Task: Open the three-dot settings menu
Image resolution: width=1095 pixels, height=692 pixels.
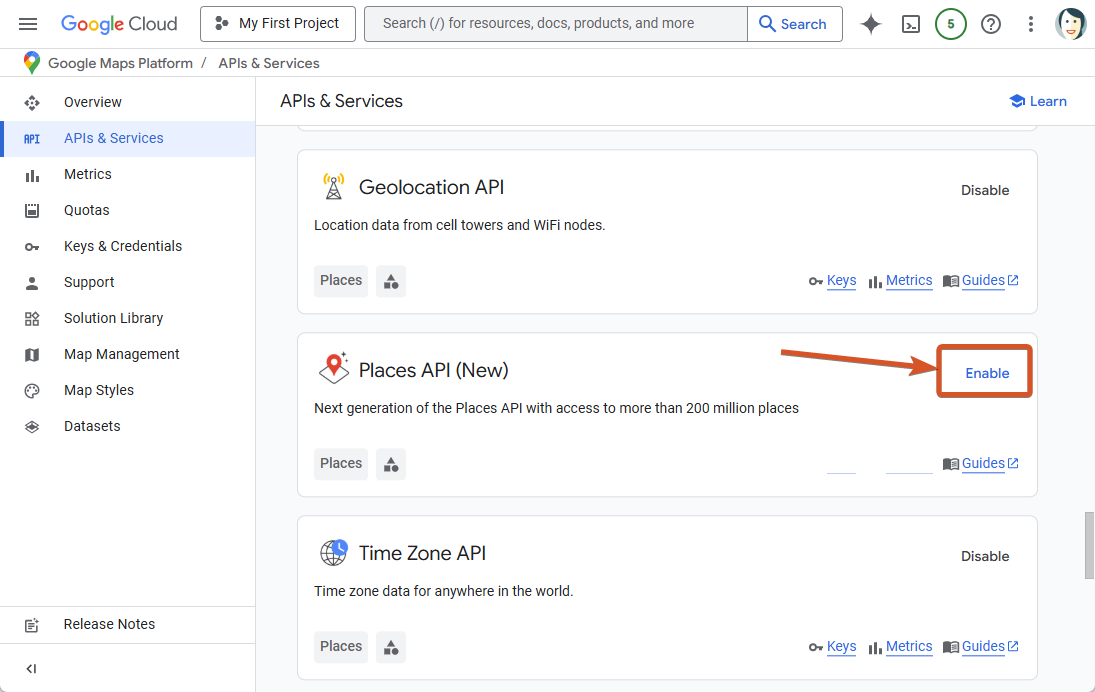Action: [1030, 24]
